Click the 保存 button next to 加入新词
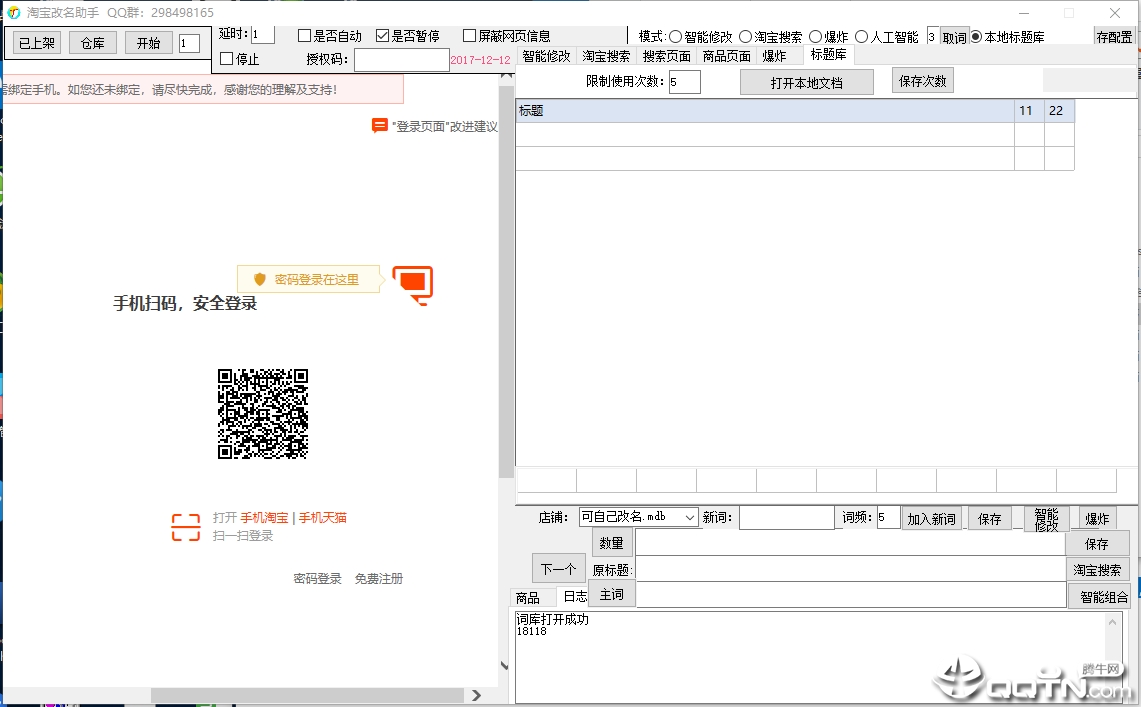This screenshot has width=1141, height=707. 990,519
